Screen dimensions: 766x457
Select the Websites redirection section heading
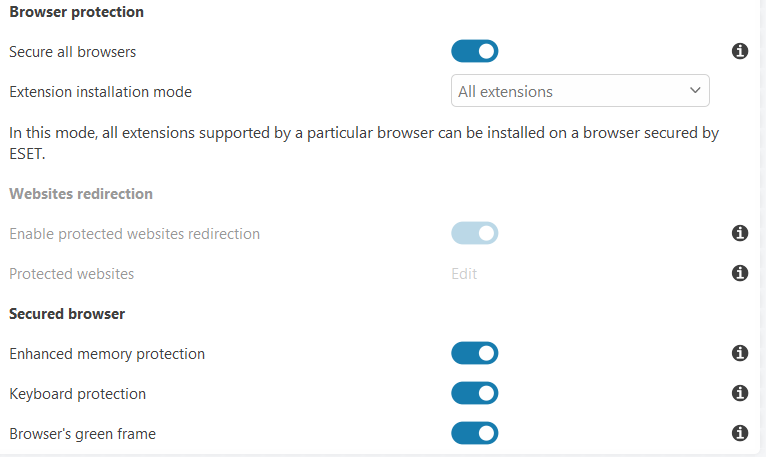81,194
